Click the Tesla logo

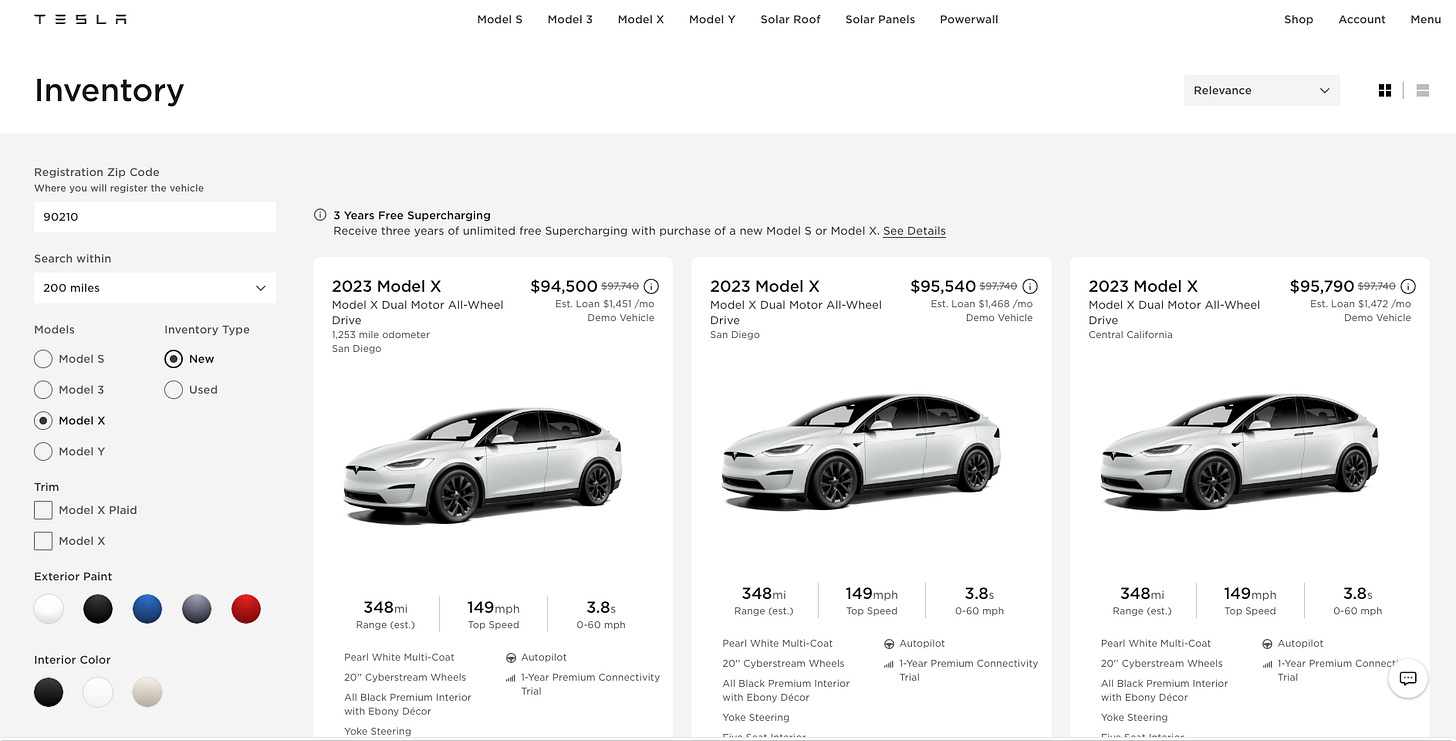point(80,19)
